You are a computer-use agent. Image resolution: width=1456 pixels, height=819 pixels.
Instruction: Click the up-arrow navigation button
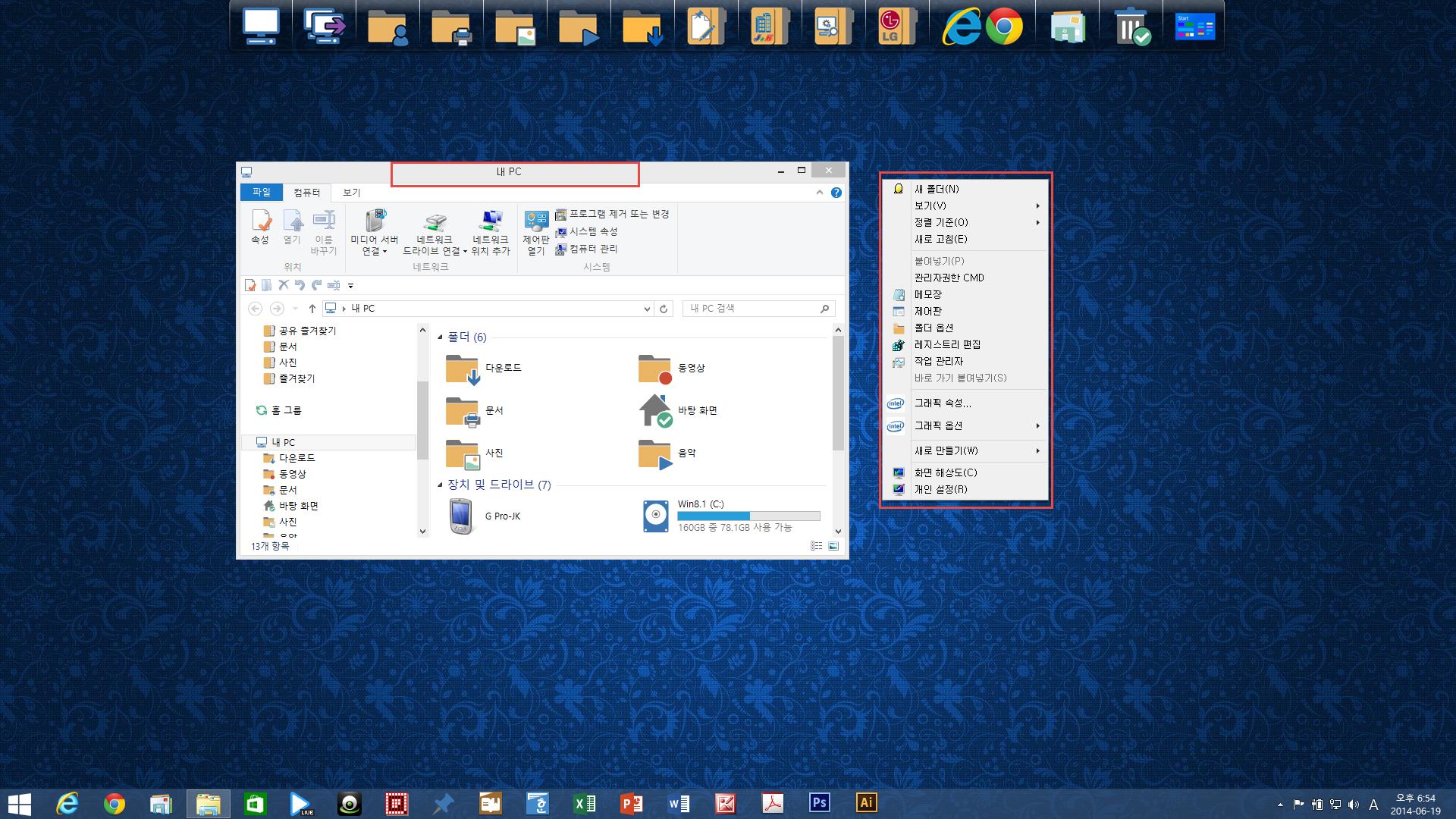312,309
